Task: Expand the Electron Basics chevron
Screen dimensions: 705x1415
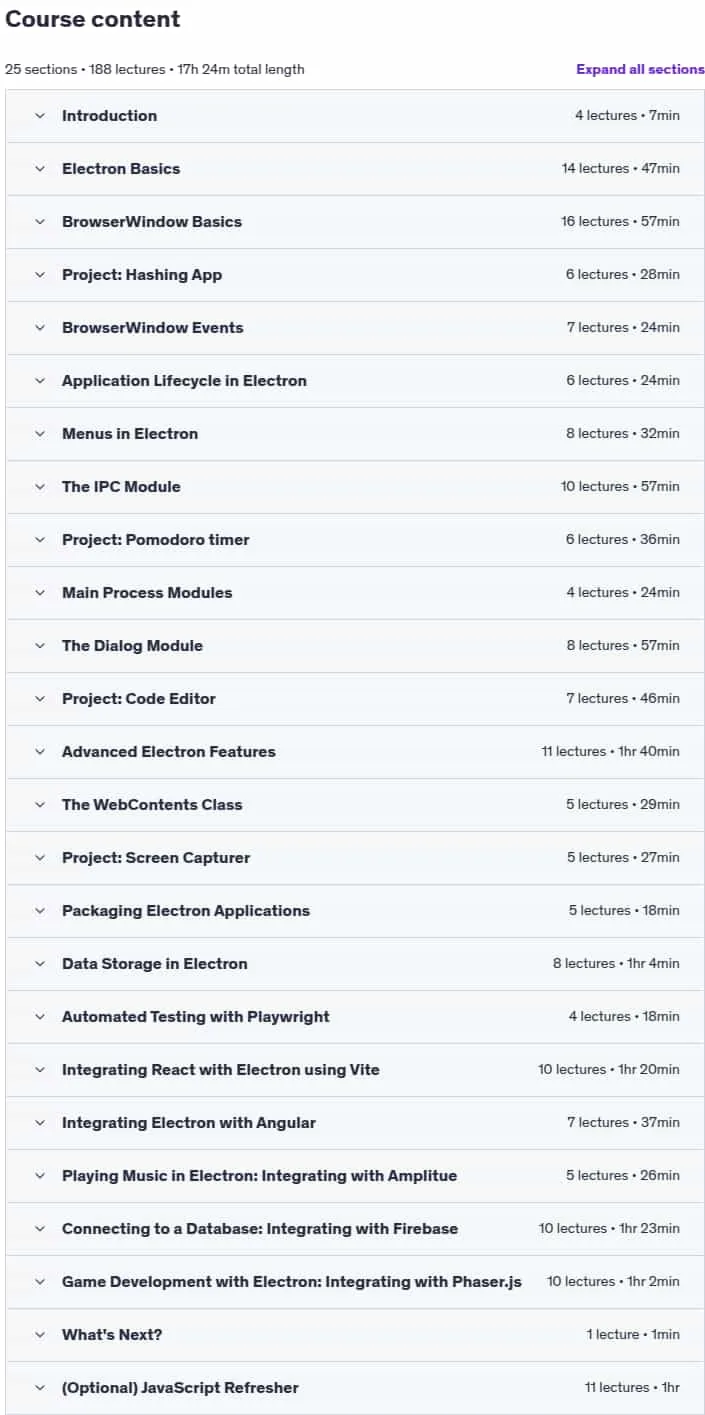Action: (x=40, y=169)
